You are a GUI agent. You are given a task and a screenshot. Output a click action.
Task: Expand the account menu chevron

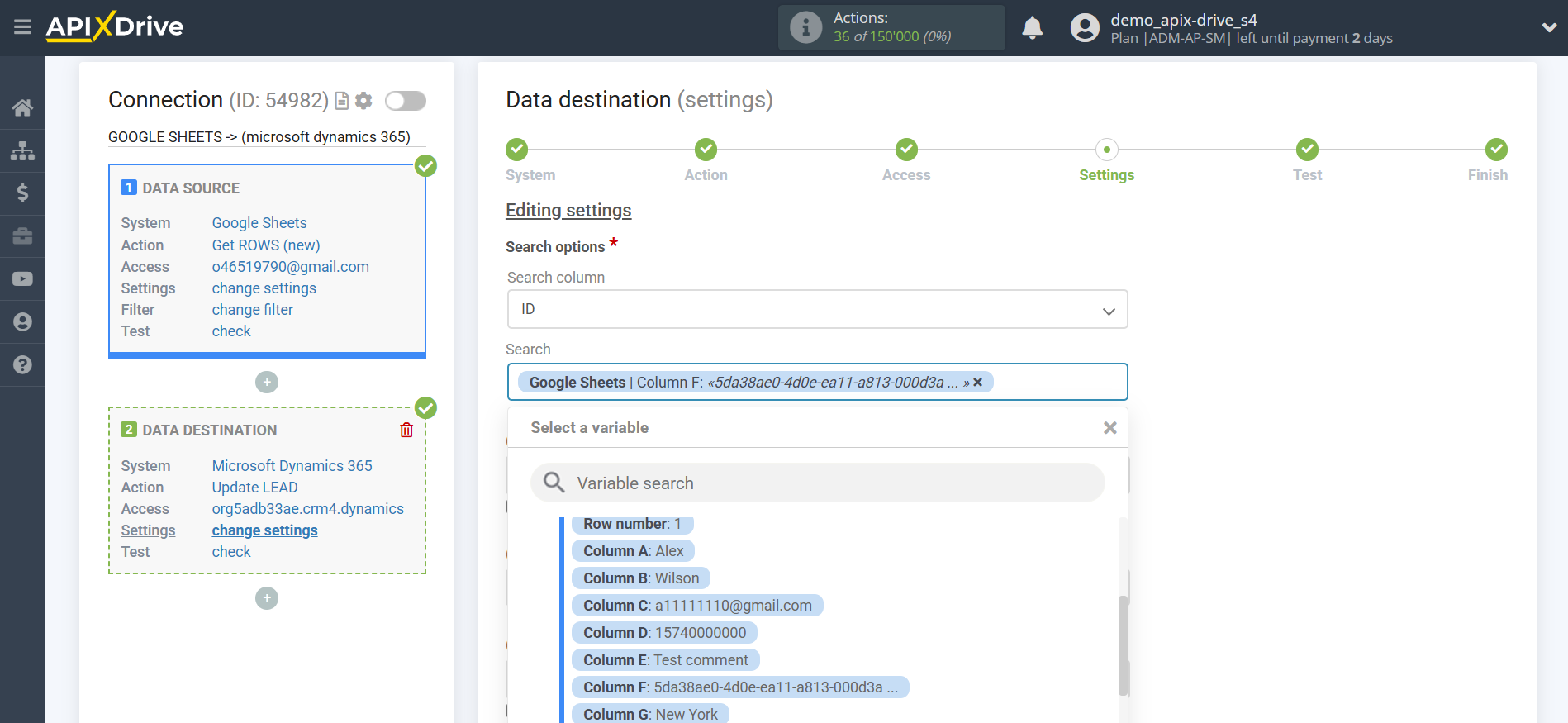pos(1549,27)
